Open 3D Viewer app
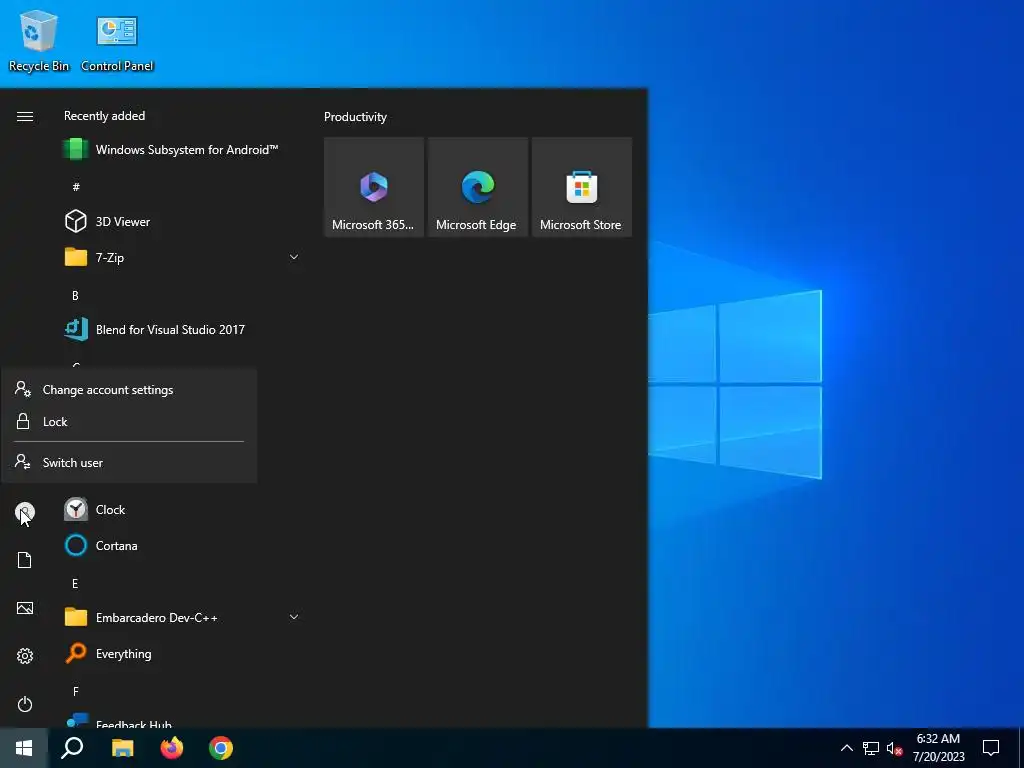1024x768 pixels. (181, 221)
